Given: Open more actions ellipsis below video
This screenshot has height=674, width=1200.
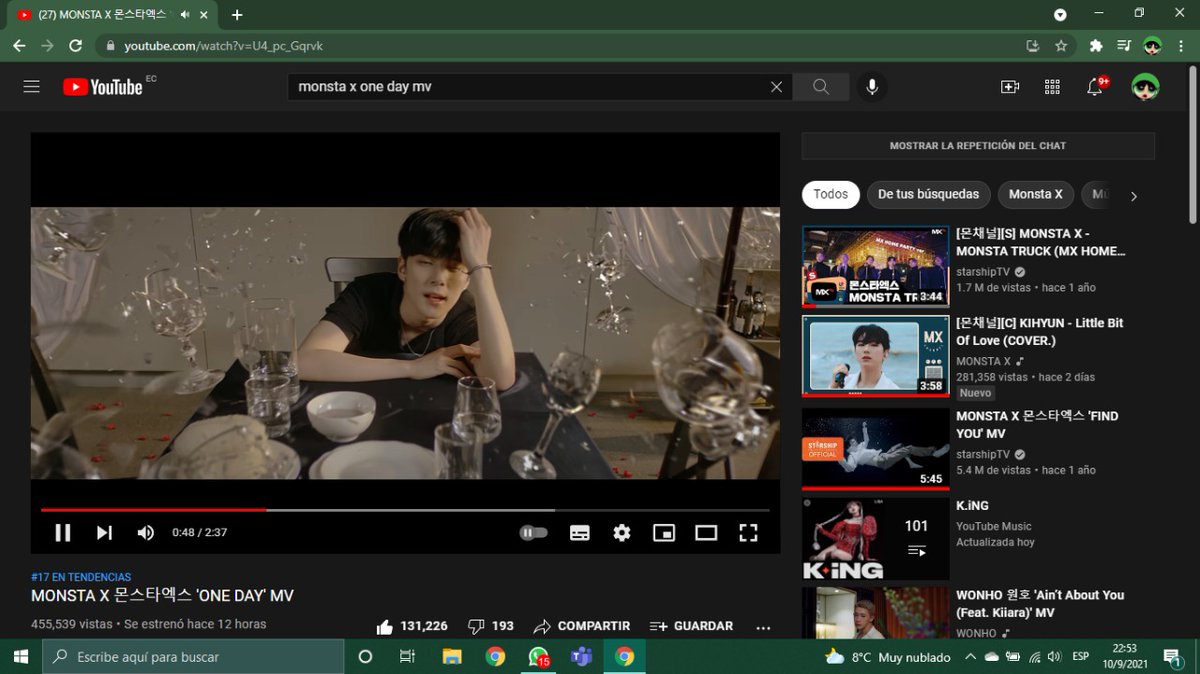Looking at the screenshot, I should (x=763, y=627).
